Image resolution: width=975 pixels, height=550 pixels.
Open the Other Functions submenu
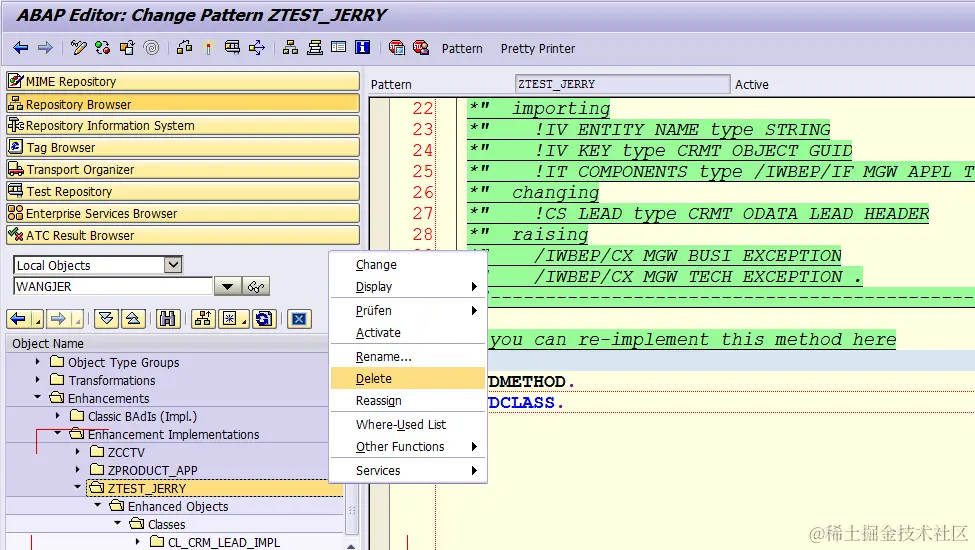[407, 447]
